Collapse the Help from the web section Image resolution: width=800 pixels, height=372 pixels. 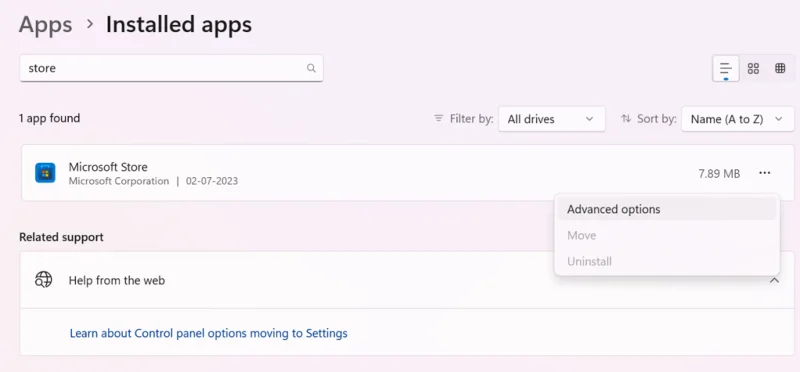point(774,281)
